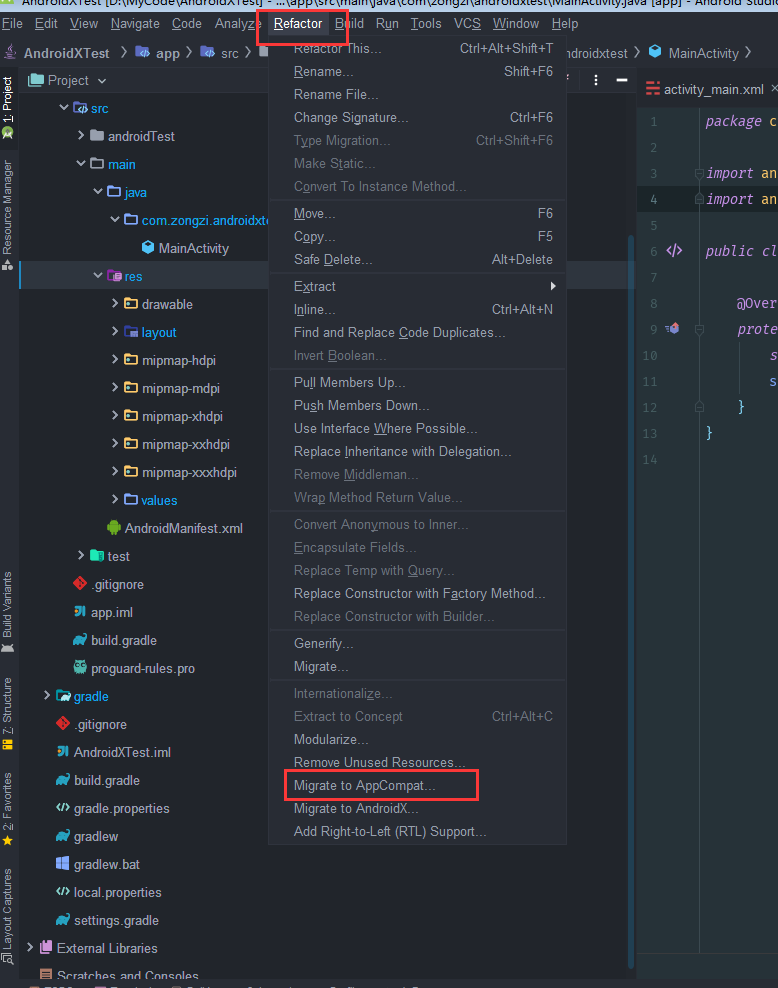The image size is (778, 988).
Task: Toggle code fold on line 3 imports
Action: click(699, 173)
